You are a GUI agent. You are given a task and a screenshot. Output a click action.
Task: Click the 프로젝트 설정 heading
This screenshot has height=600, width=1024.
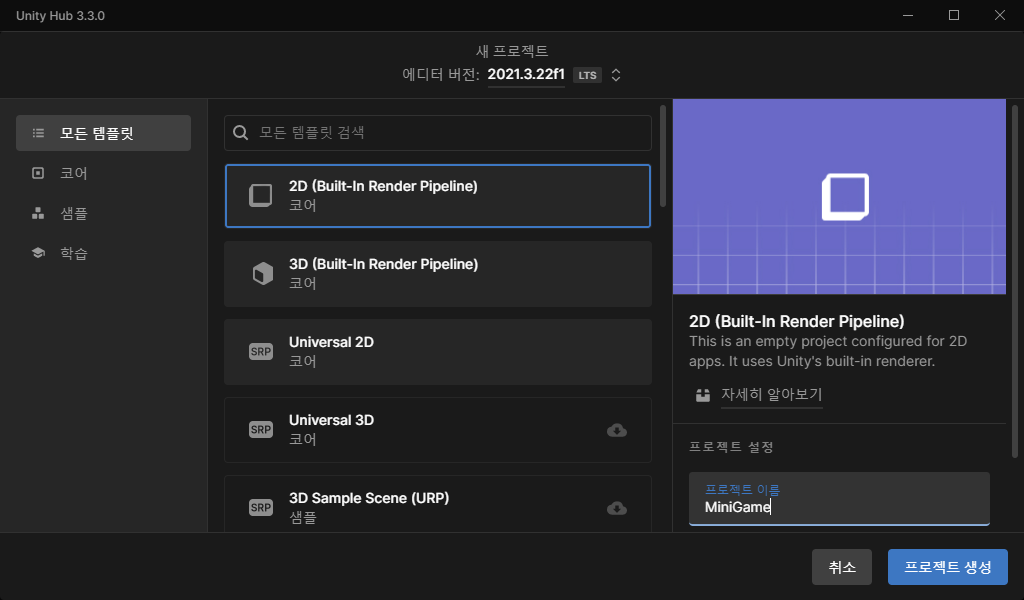(731, 447)
